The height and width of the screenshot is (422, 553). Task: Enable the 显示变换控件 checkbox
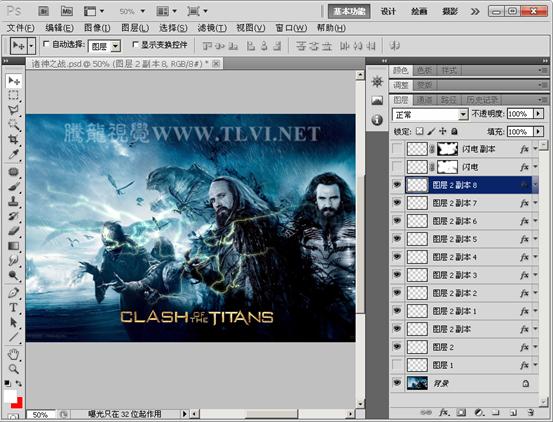point(135,44)
